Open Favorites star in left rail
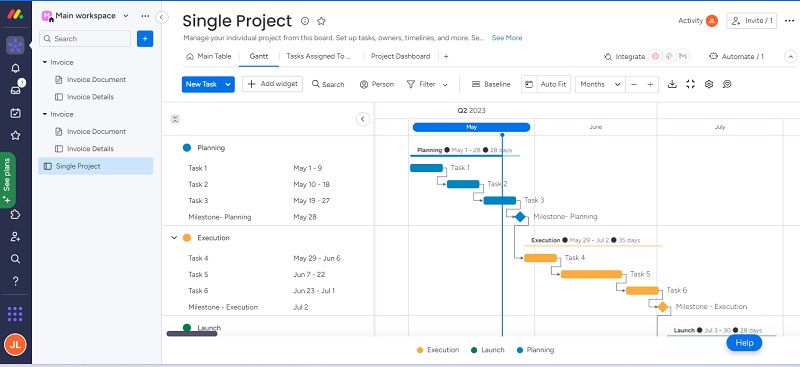 [x=15, y=135]
